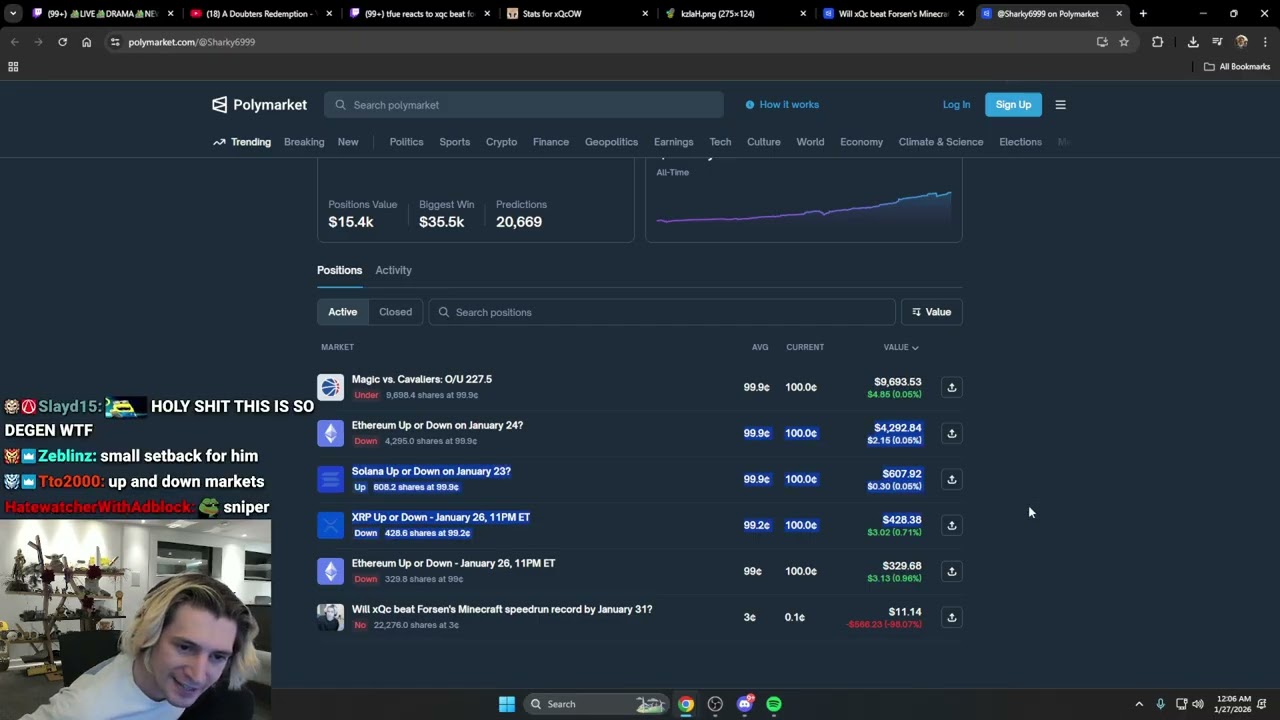Open the apps grid in bookmarks bar

pyautogui.click(x=13, y=67)
